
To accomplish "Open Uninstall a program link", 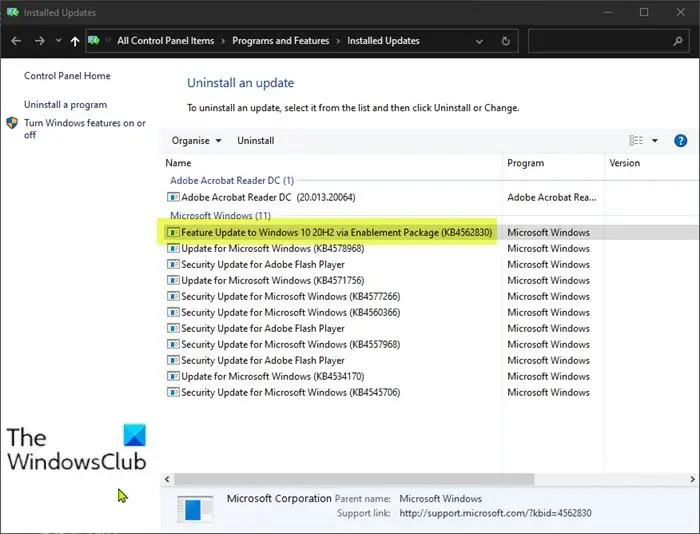I will (66, 104).
